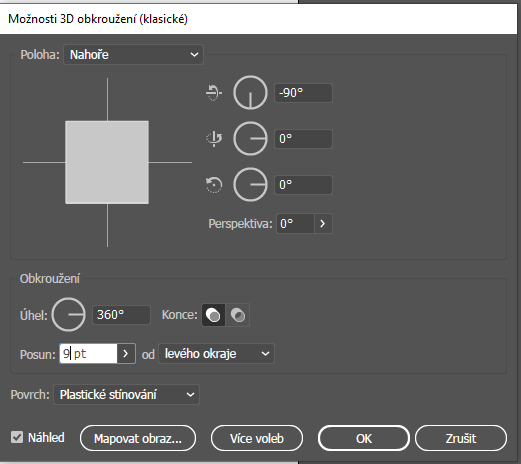Open the Povrch surface shading dropdown
The width and height of the screenshot is (521, 464).
126,394
